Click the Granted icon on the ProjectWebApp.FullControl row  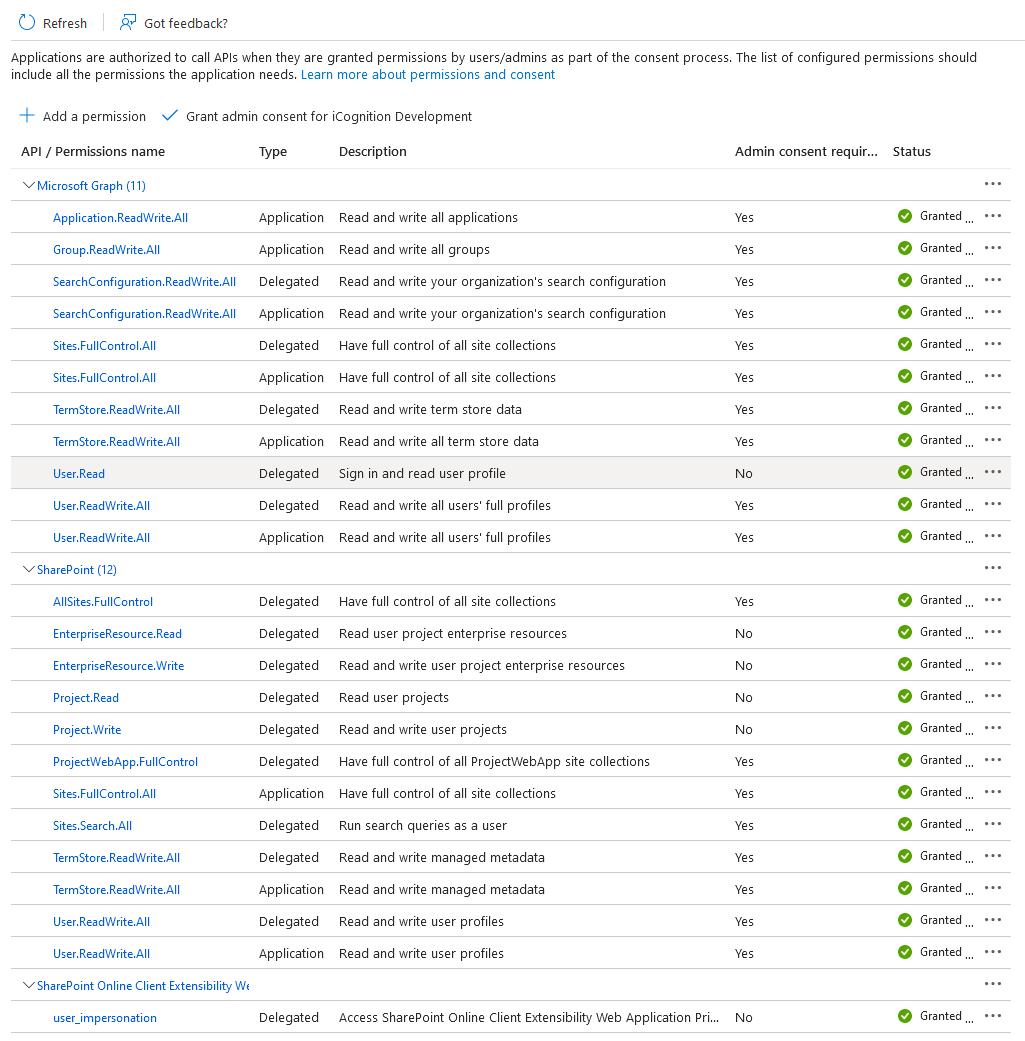905,760
